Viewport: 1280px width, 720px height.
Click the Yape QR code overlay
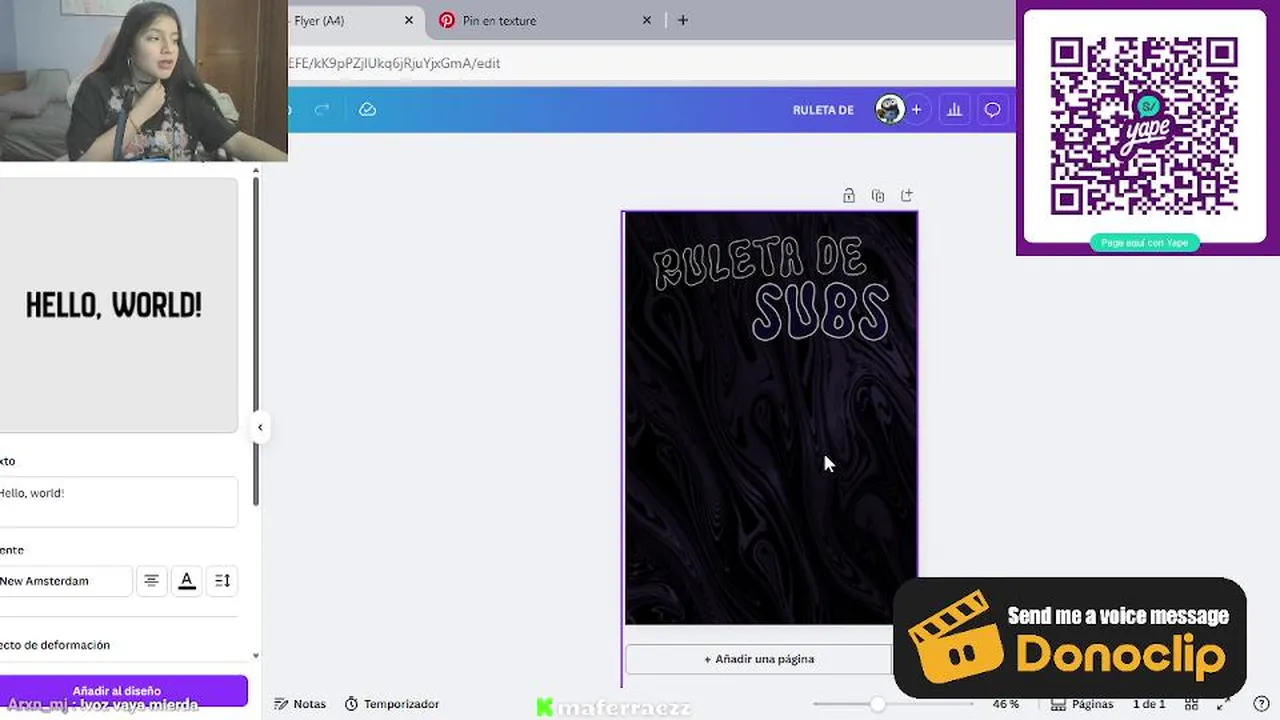click(x=1143, y=127)
